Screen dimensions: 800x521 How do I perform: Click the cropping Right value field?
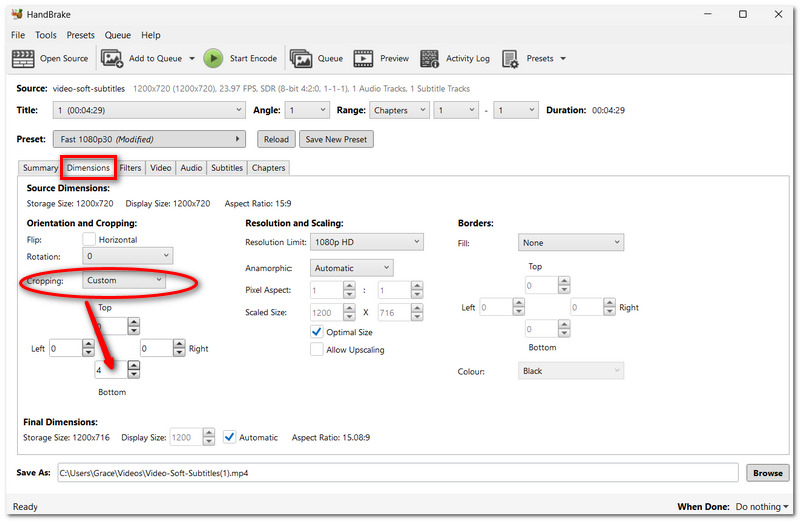point(157,349)
